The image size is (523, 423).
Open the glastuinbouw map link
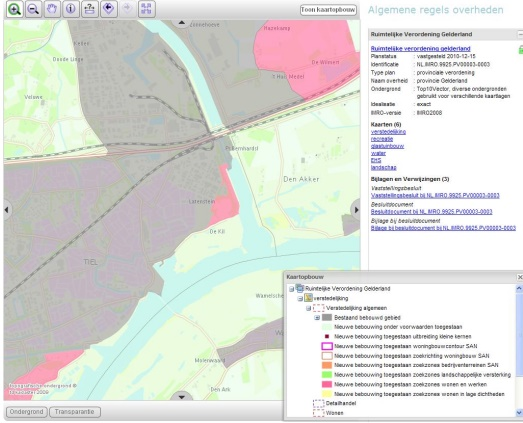click(387, 146)
